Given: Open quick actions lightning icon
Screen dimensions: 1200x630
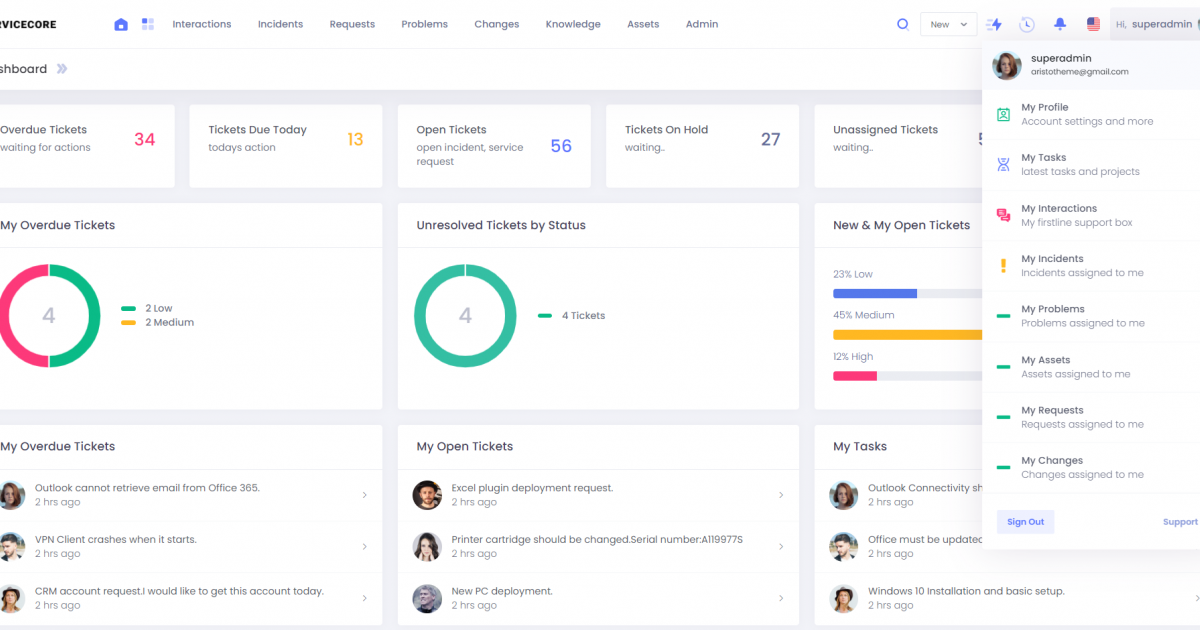Looking at the screenshot, I should [x=994, y=24].
